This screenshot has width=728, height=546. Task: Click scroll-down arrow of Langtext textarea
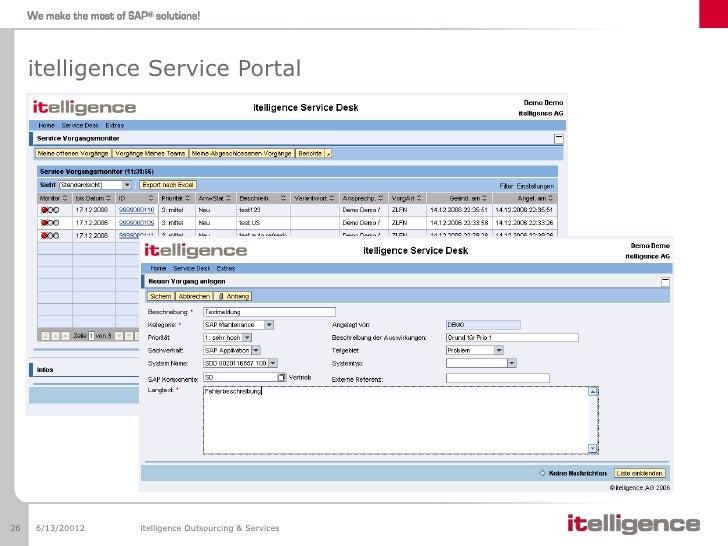pos(592,448)
